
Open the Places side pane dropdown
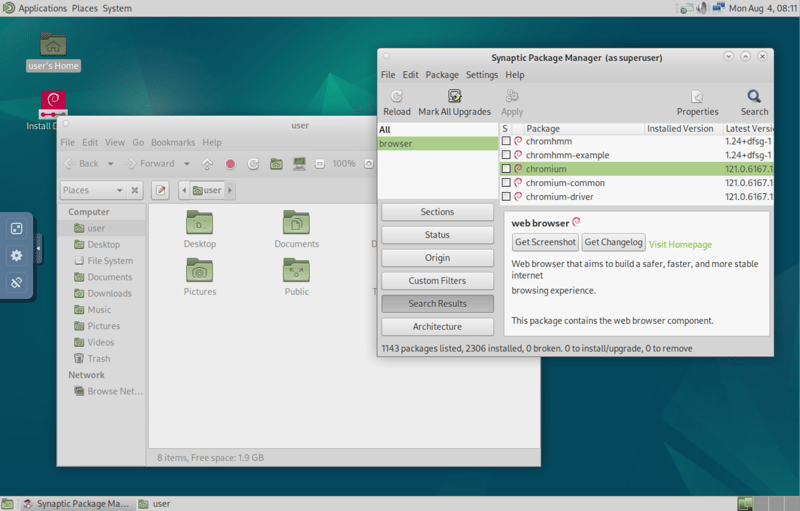tap(120, 190)
